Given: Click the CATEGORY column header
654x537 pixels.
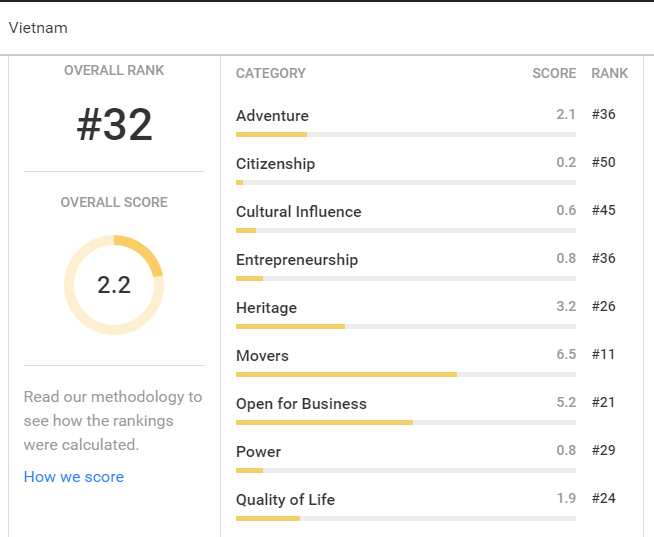Looking at the screenshot, I should 270,73.
